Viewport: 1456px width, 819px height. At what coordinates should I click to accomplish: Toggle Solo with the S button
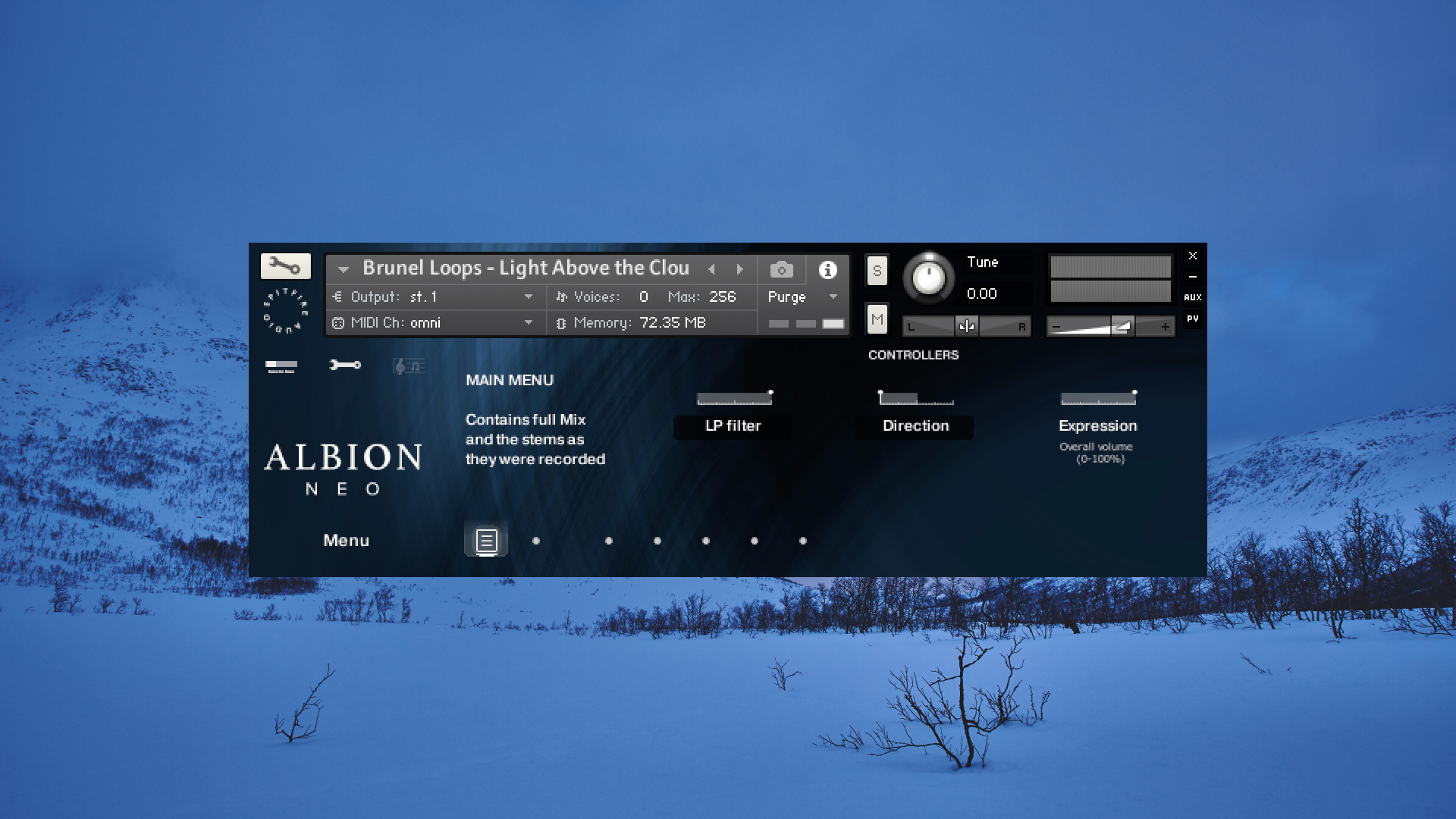click(877, 271)
